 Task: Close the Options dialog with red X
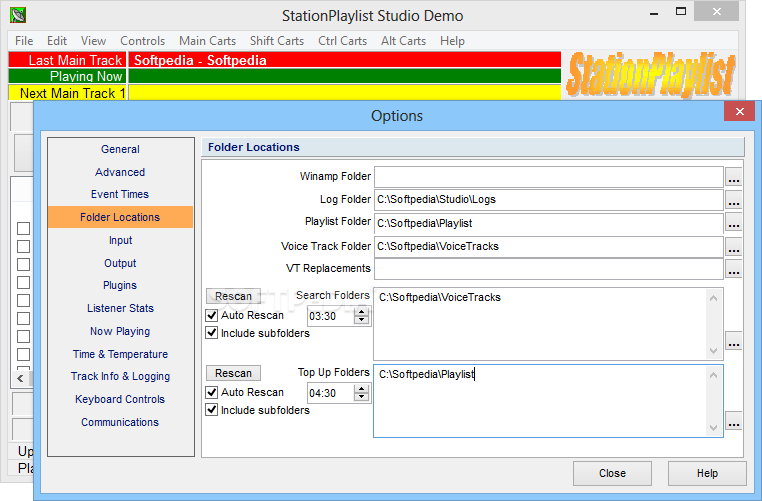740,111
